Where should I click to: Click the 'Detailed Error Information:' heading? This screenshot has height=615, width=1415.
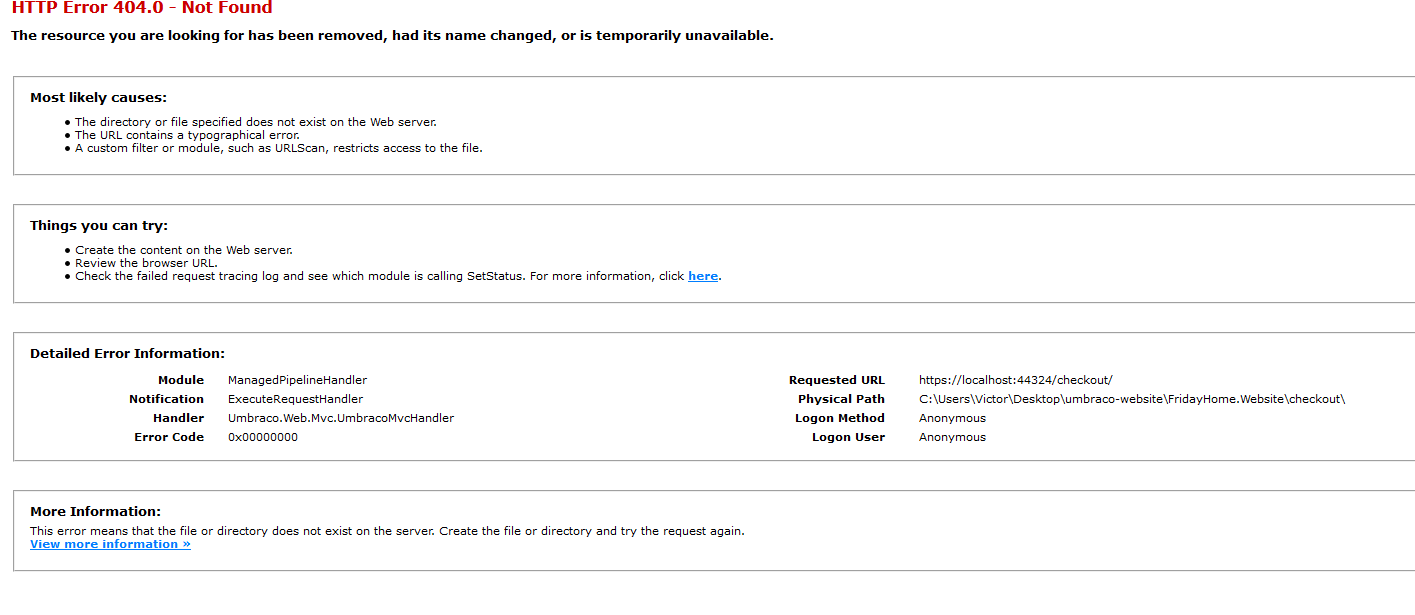(x=127, y=354)
